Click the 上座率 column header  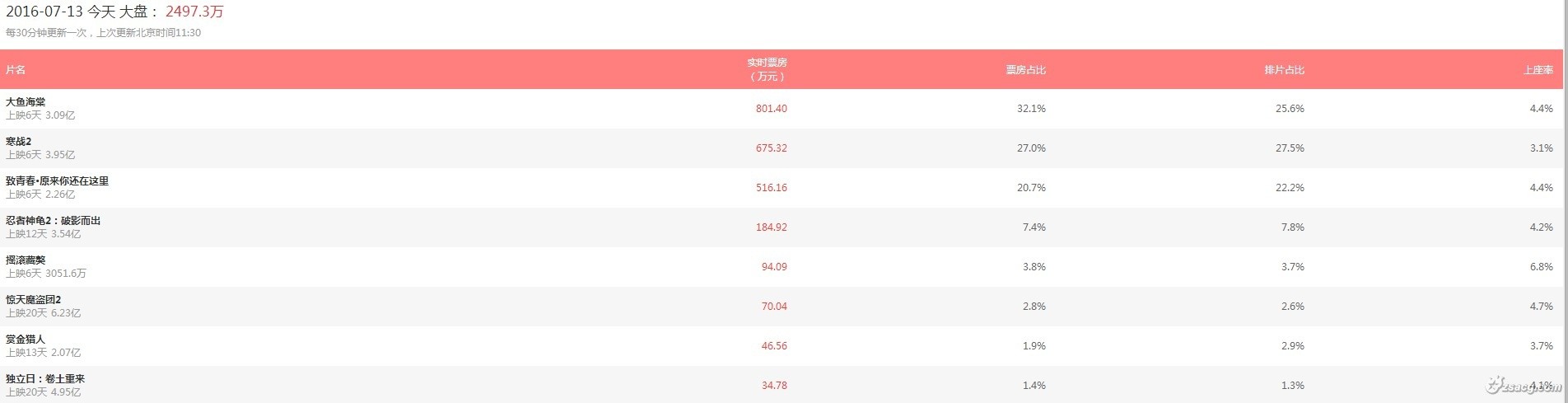click(x=1538, y=70)
